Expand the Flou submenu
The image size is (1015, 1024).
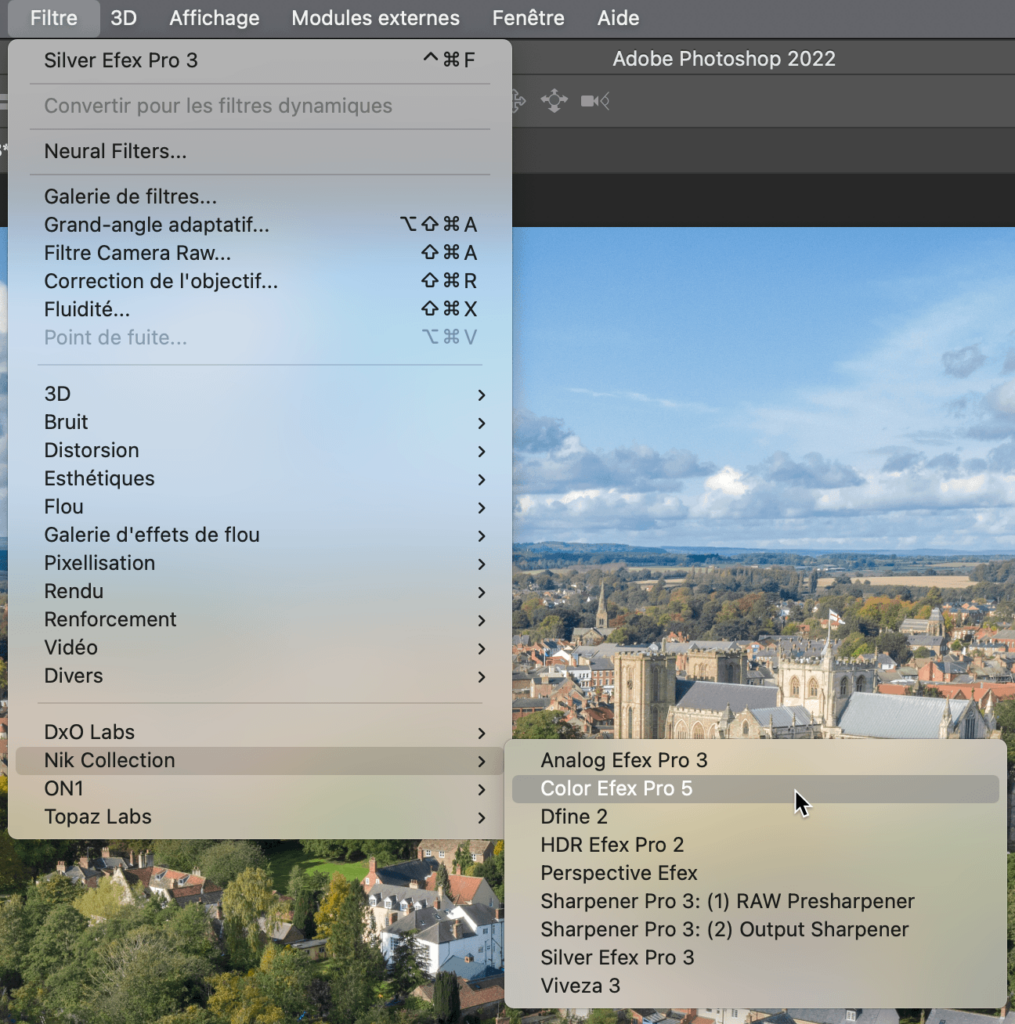(x=259, y=507)
